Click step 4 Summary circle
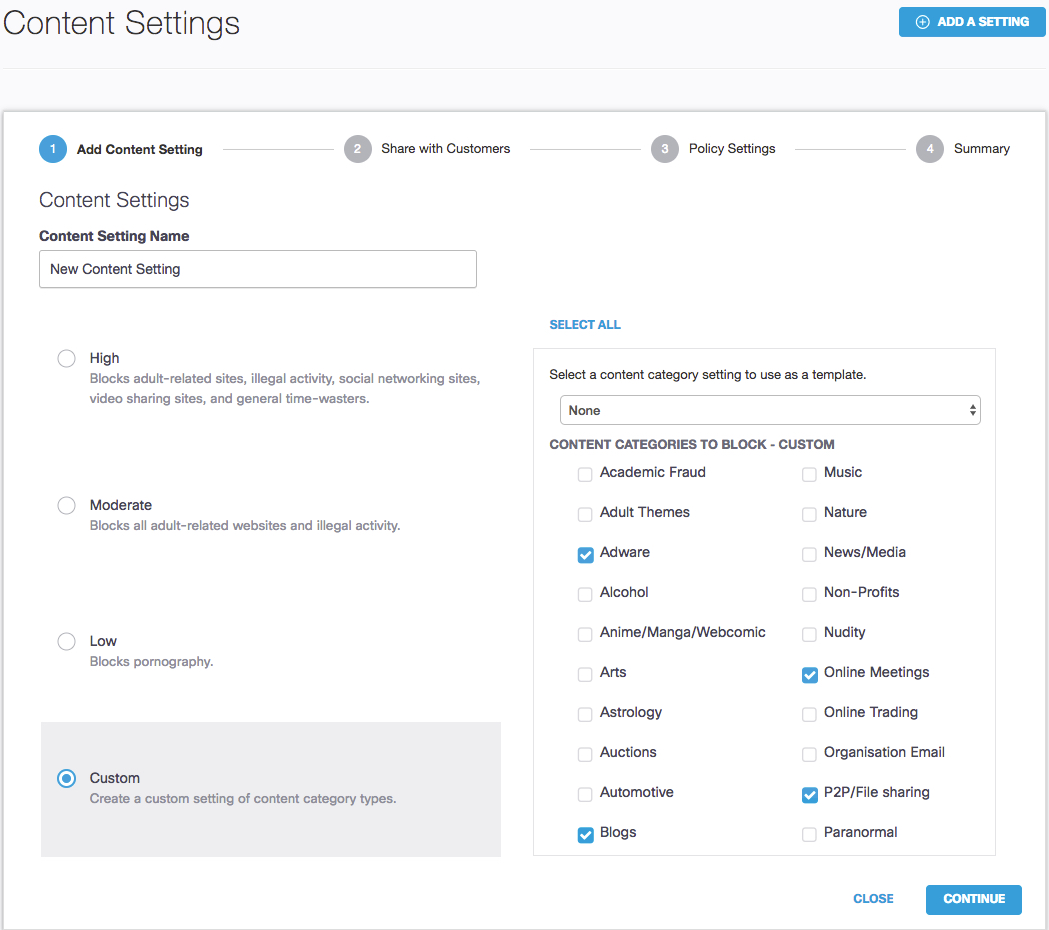Image resolution: width=1049 pixels, height=930 pixels. tap(930, 149)
